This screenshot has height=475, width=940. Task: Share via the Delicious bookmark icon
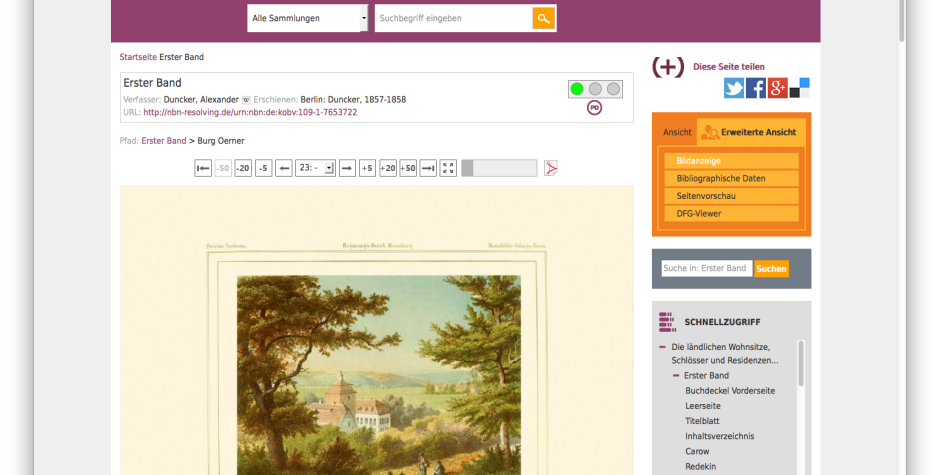(x=800, y=88)
